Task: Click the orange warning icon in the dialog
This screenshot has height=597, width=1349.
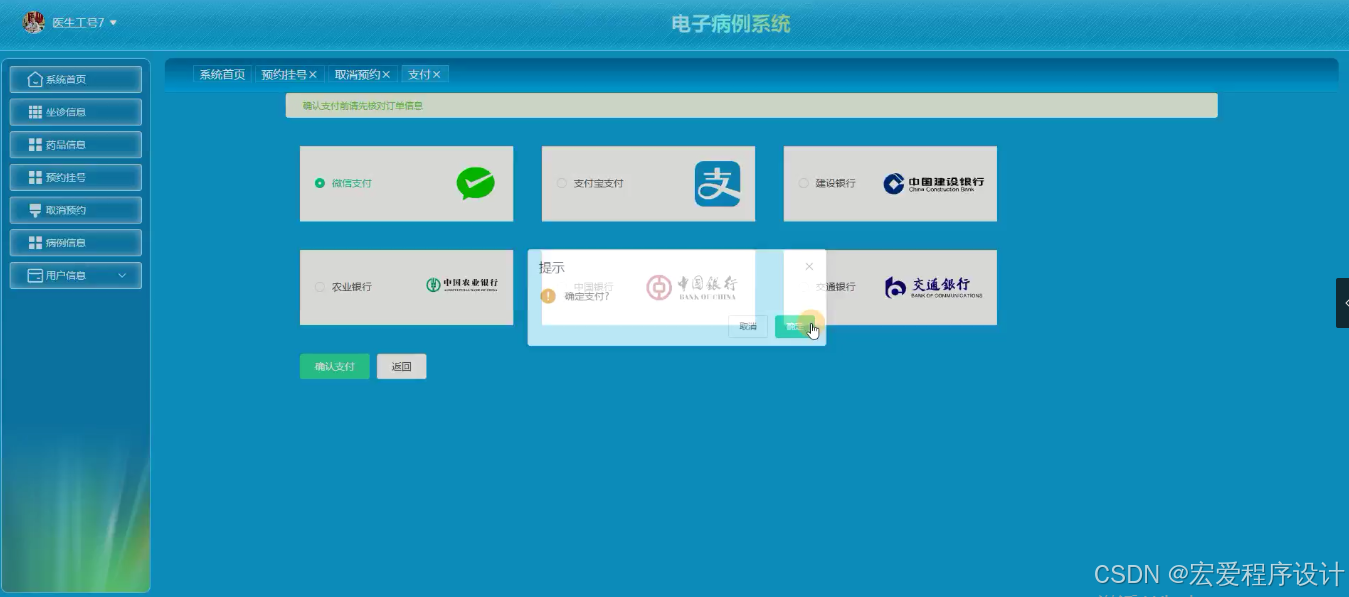Action: point(548,296)
